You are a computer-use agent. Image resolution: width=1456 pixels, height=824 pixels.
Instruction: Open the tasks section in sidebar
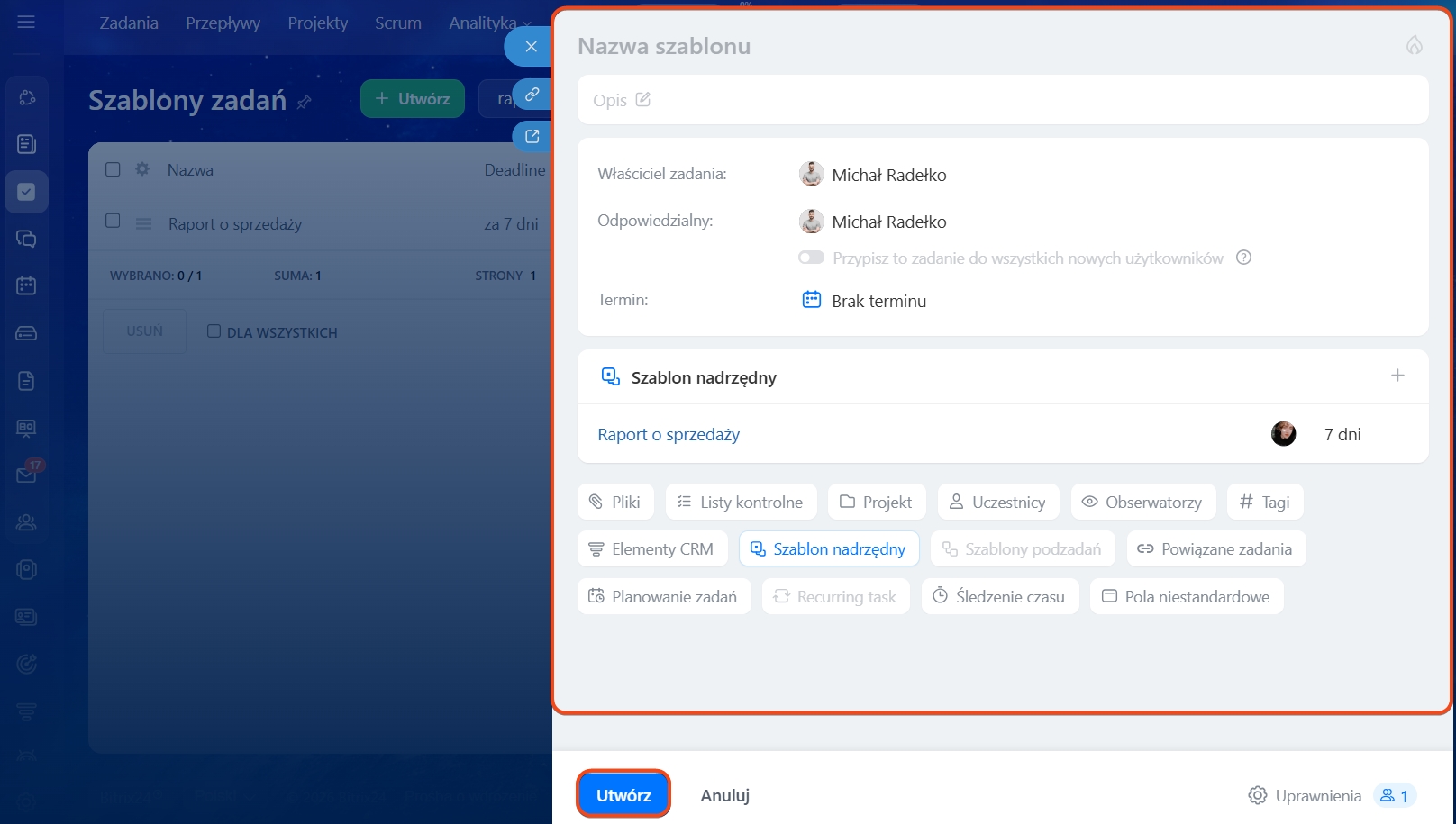click(x=26, y=192)
